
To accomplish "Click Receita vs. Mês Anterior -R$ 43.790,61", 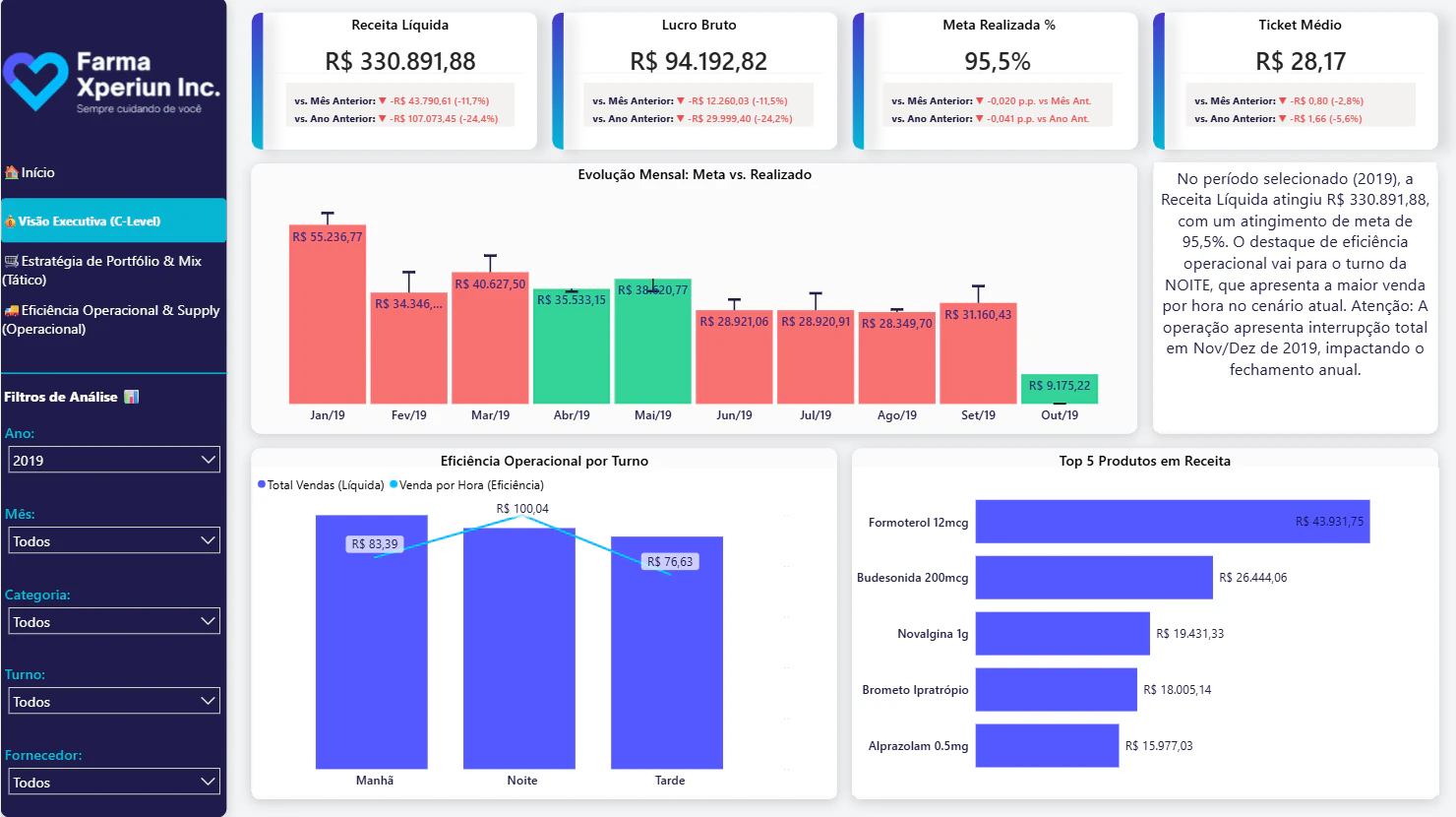I will pos(439,100).
